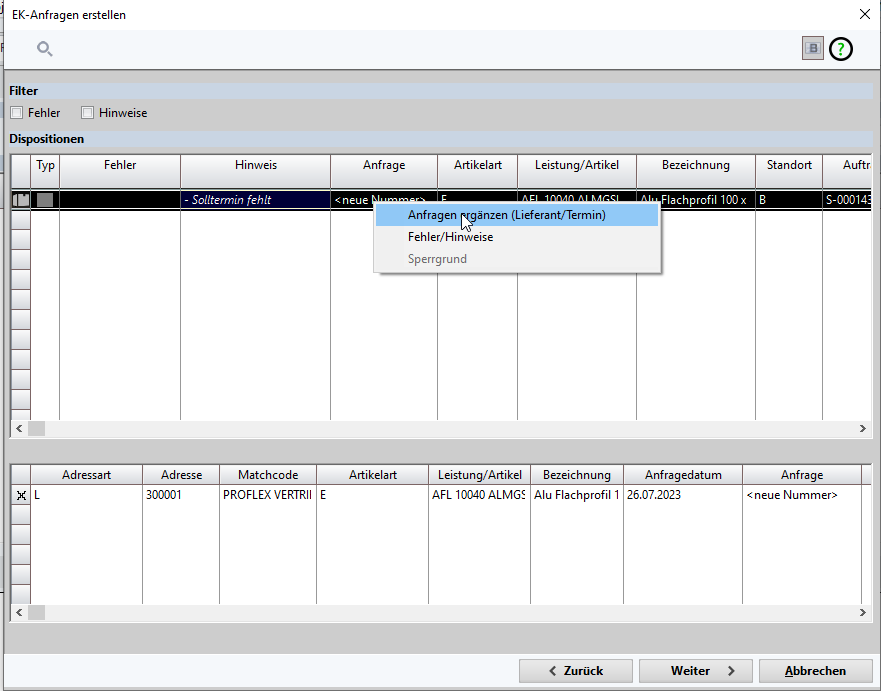
Task: Click the green help question mark icon
Action: coord(841,48)
